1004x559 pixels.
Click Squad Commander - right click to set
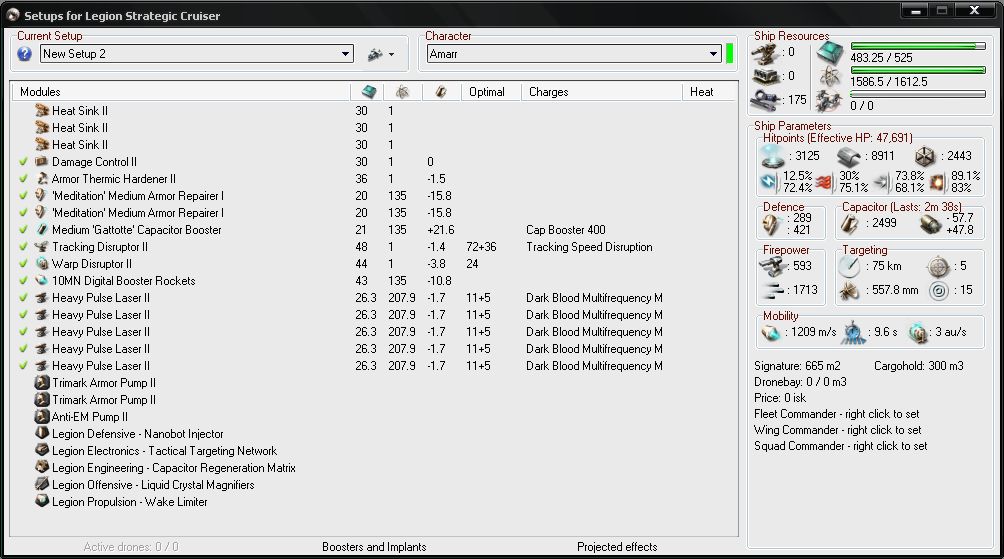tap(840, 446)
